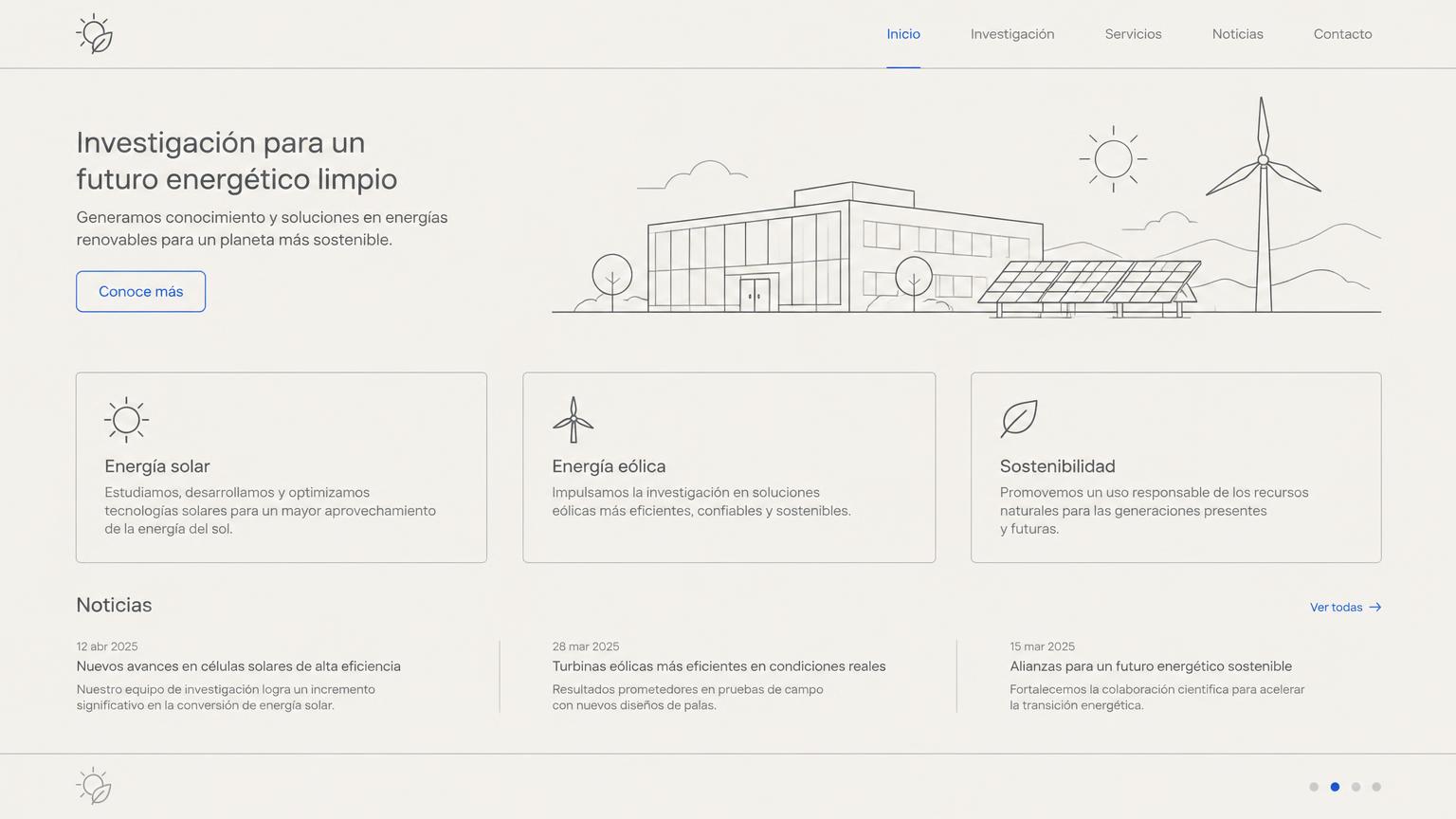Image resolution: width=1456 pixels, height=819 pixels.
Task: Click the description starting Impulsamos la investigación
Action: click(701, 501)
